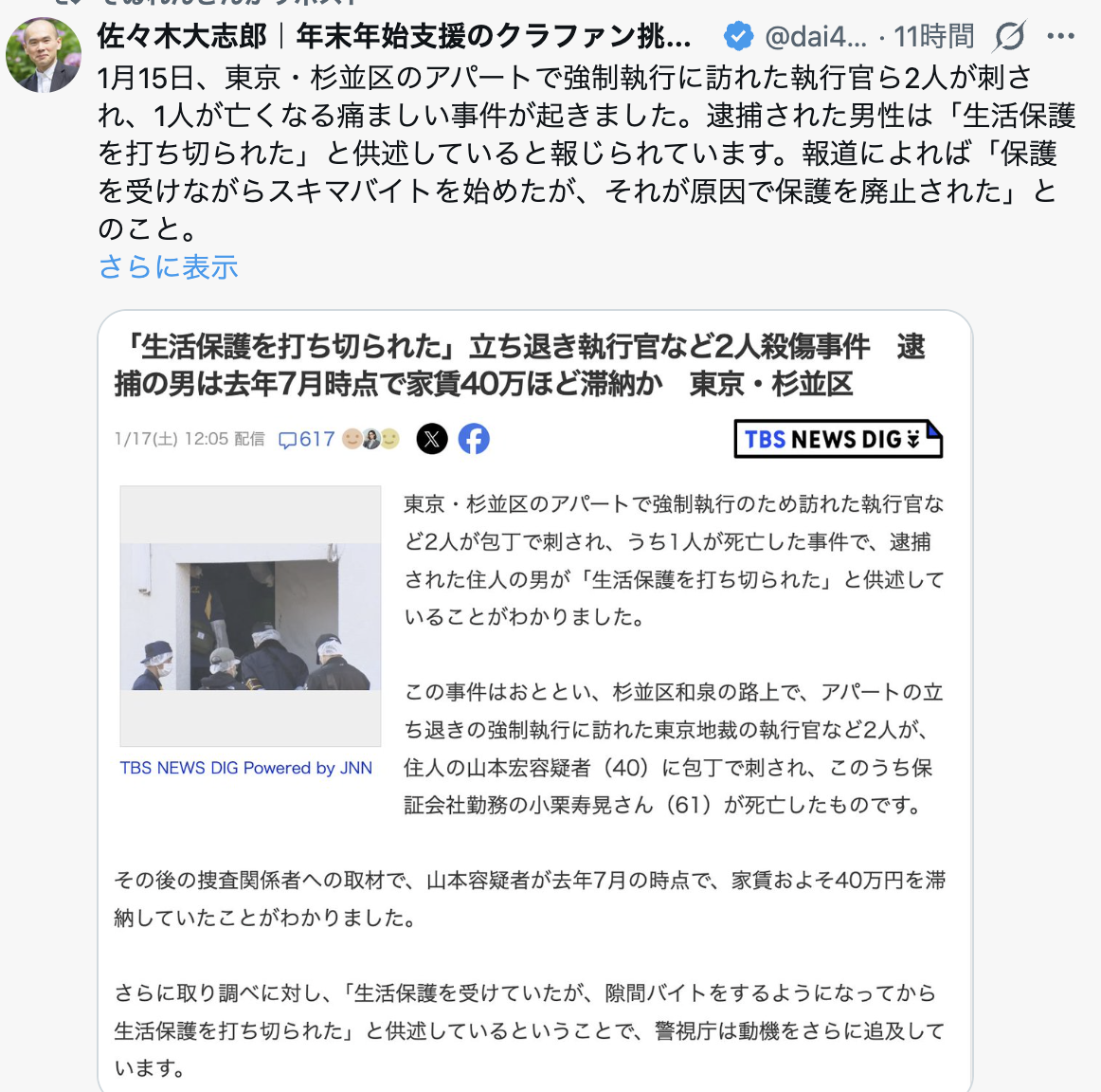Share article via the Facebook icon
Image resolution: width=1101 pixels, height=1092 pixels.
point(474,439)
